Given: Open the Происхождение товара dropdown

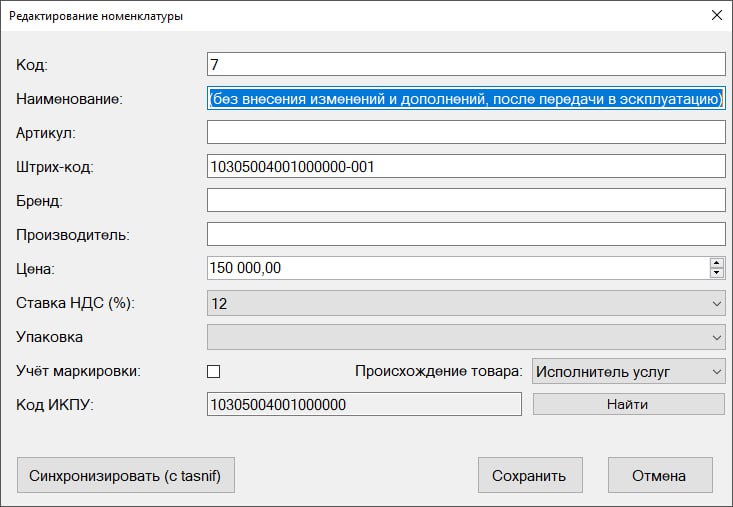Looking at the screenshot, I should pyautogui.click(x=628, y=371).
